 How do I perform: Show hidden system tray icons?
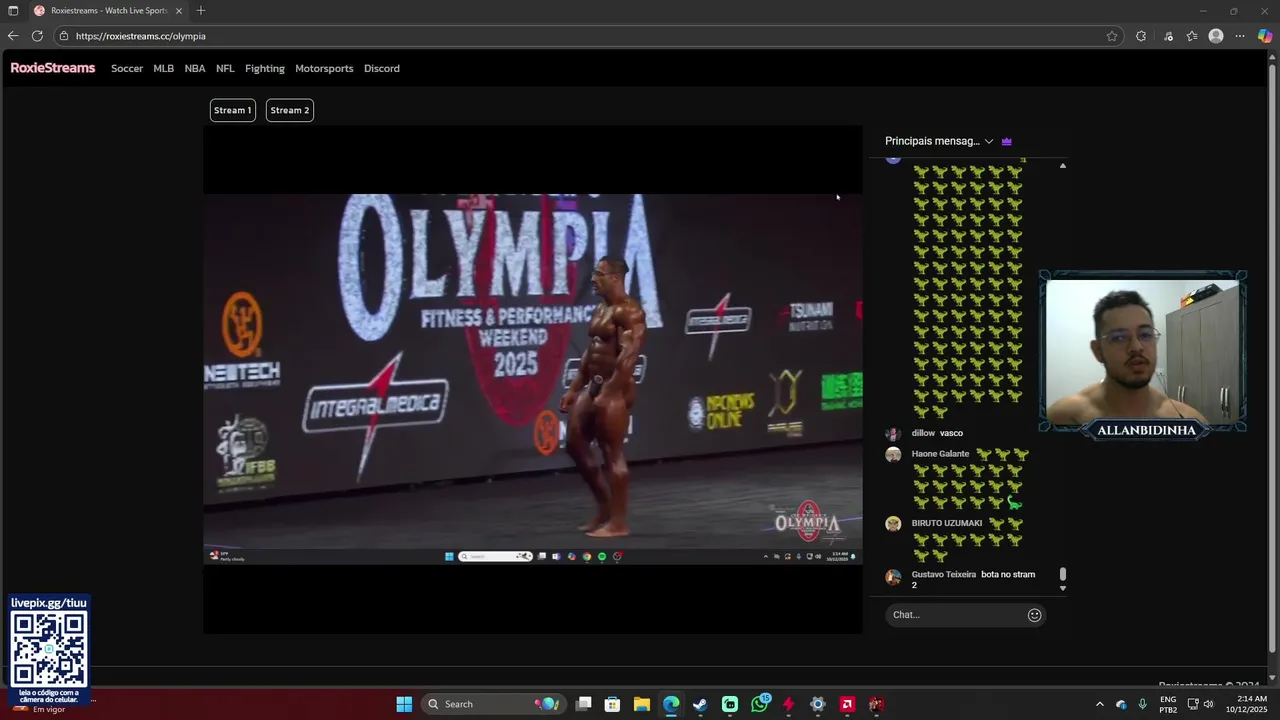[1100, 704]
